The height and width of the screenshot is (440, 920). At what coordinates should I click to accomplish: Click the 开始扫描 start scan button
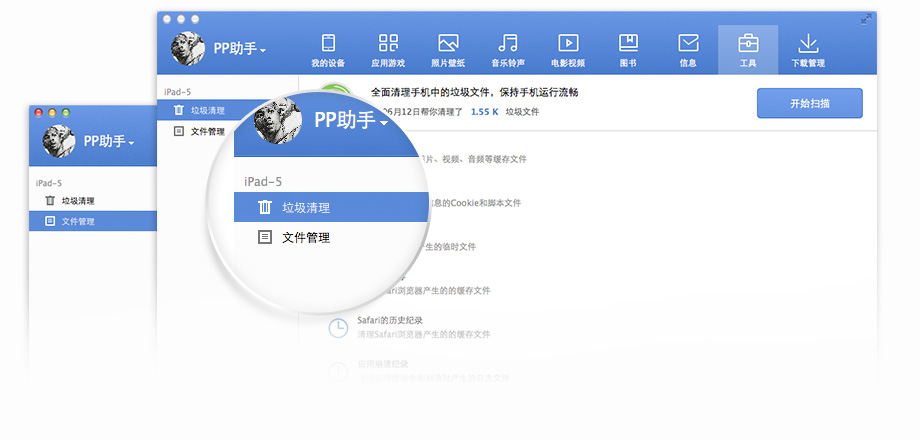pos(809,104)
